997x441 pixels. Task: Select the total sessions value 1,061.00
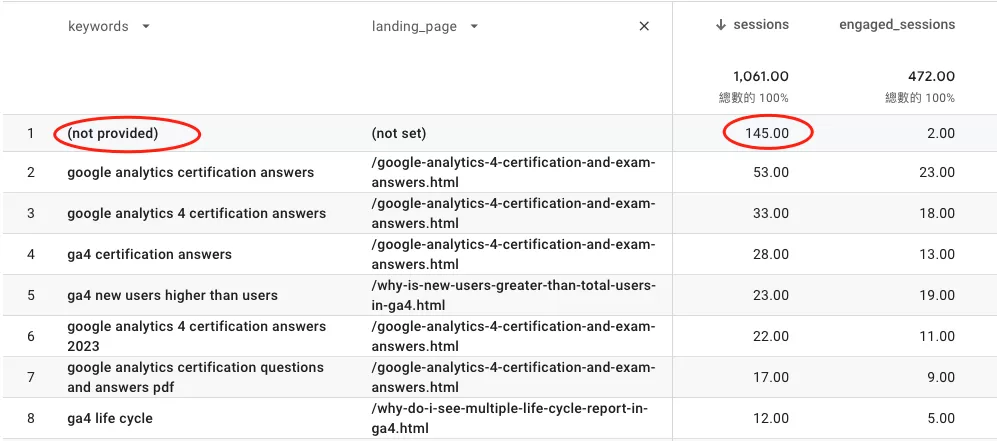pos(760,77)
